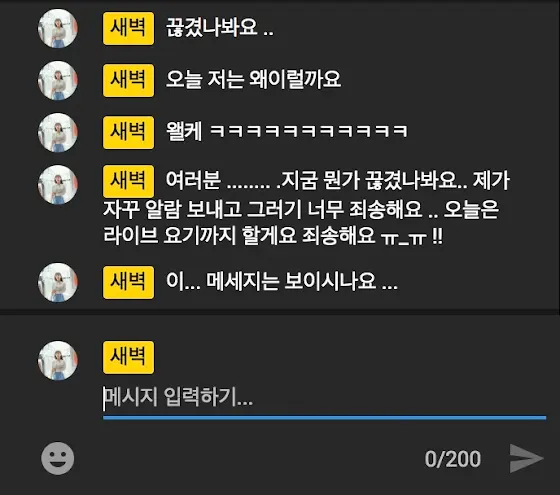Focus the '메시지 입력하기...' message input field
560x495 pixels.
coord(324,397)
